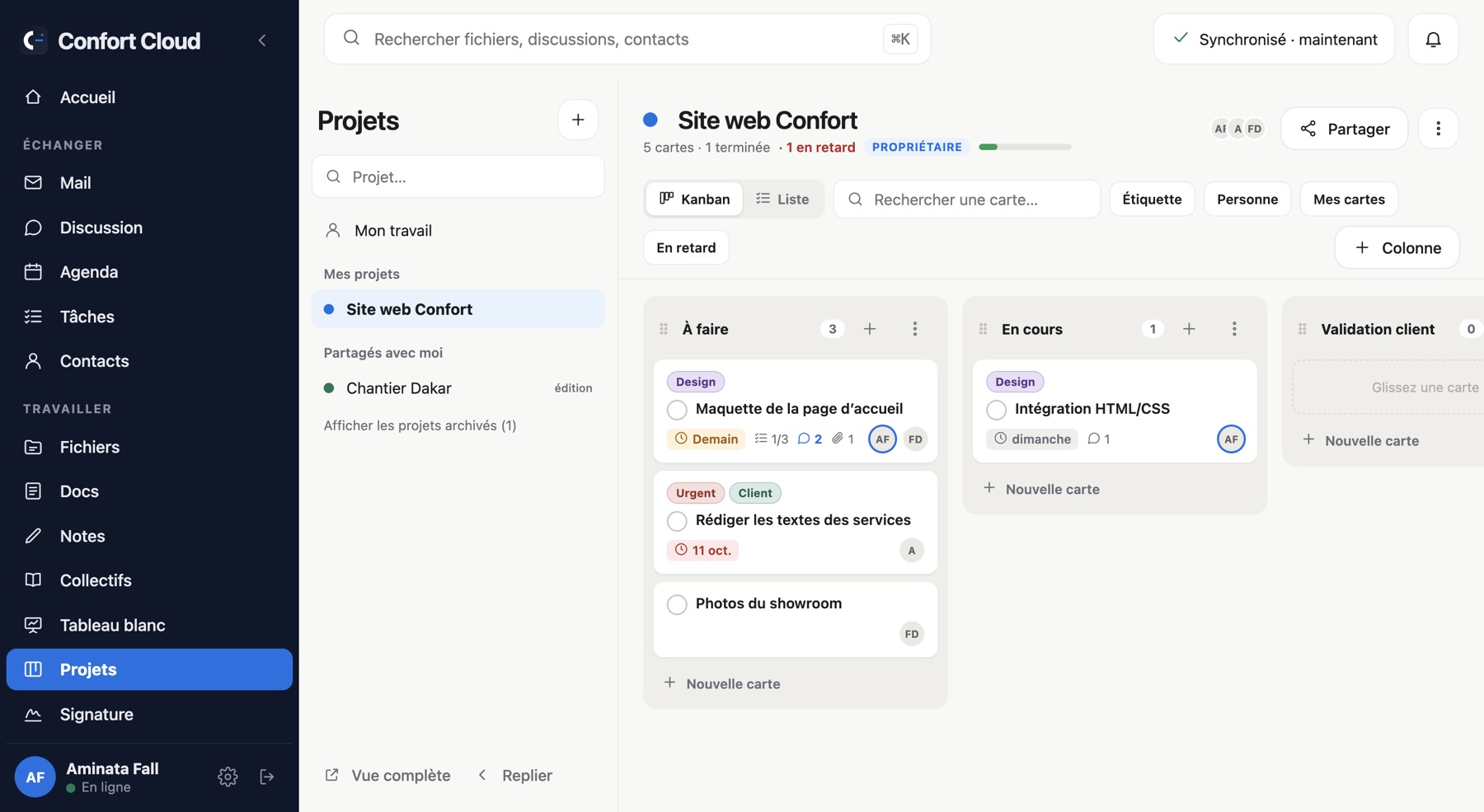Screen dimensions: 1484x812
Task: Click the project progress bar
Action: (x=1025, y=147)
